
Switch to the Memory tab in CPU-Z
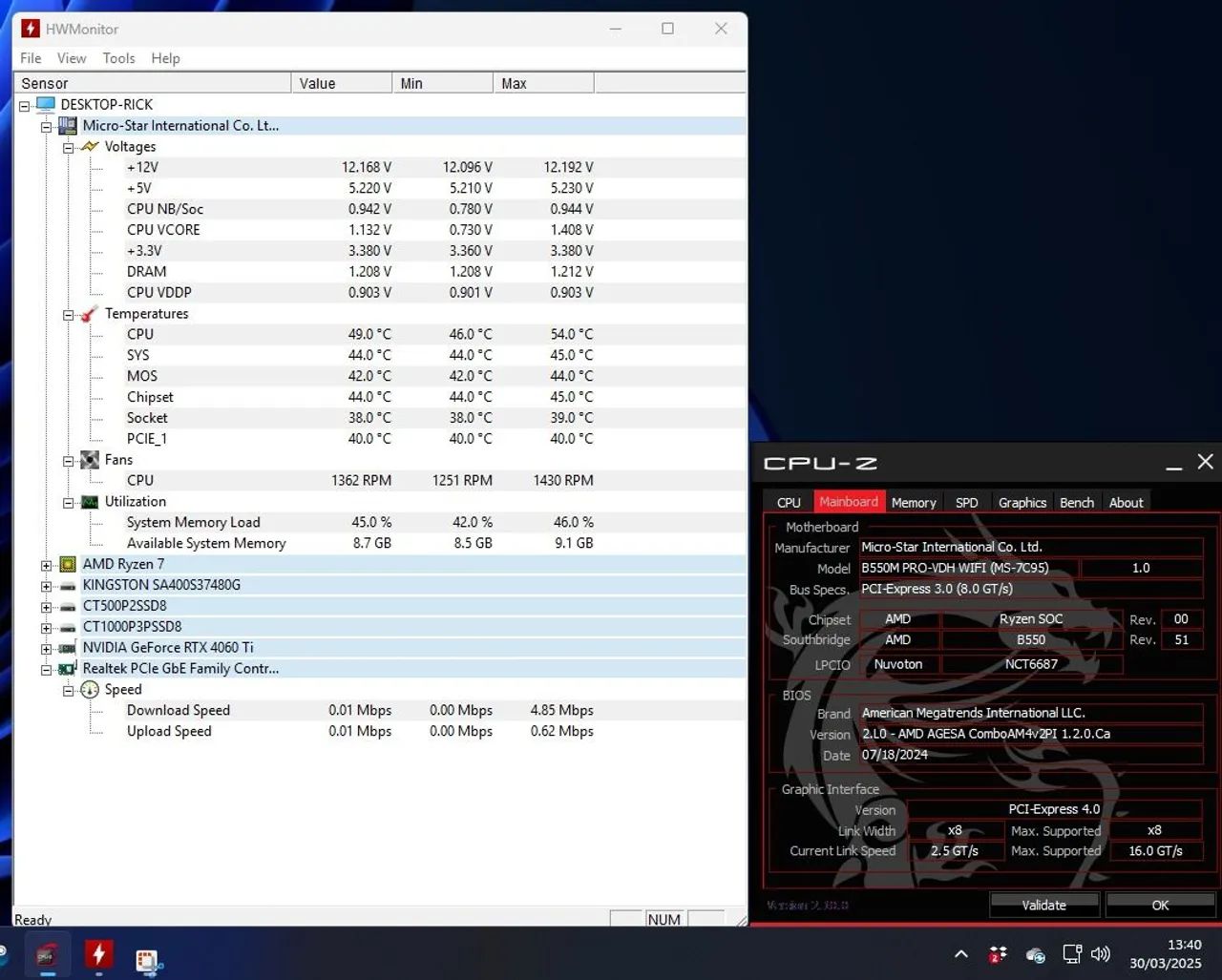point(914,502)
